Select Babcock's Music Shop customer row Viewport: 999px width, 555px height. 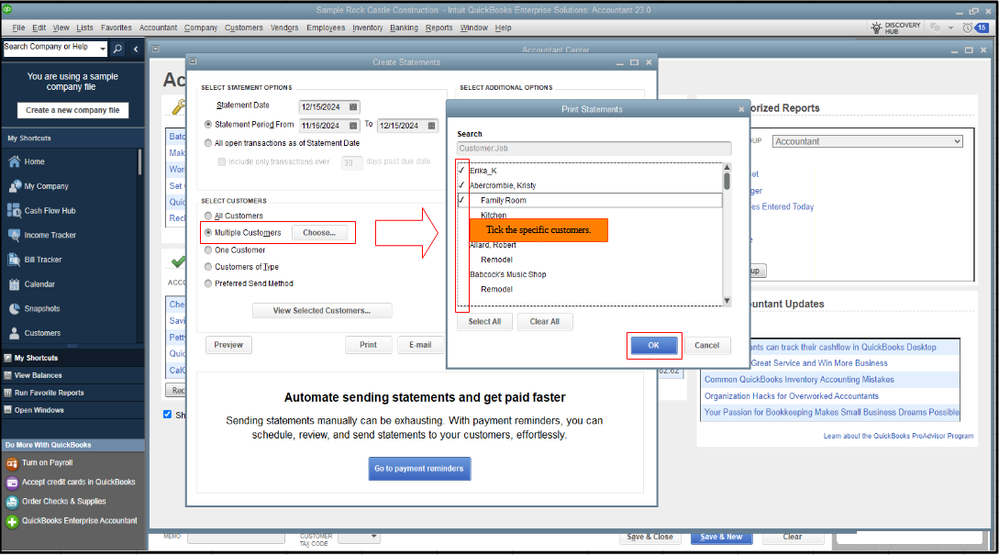click(x=590, y=275)
